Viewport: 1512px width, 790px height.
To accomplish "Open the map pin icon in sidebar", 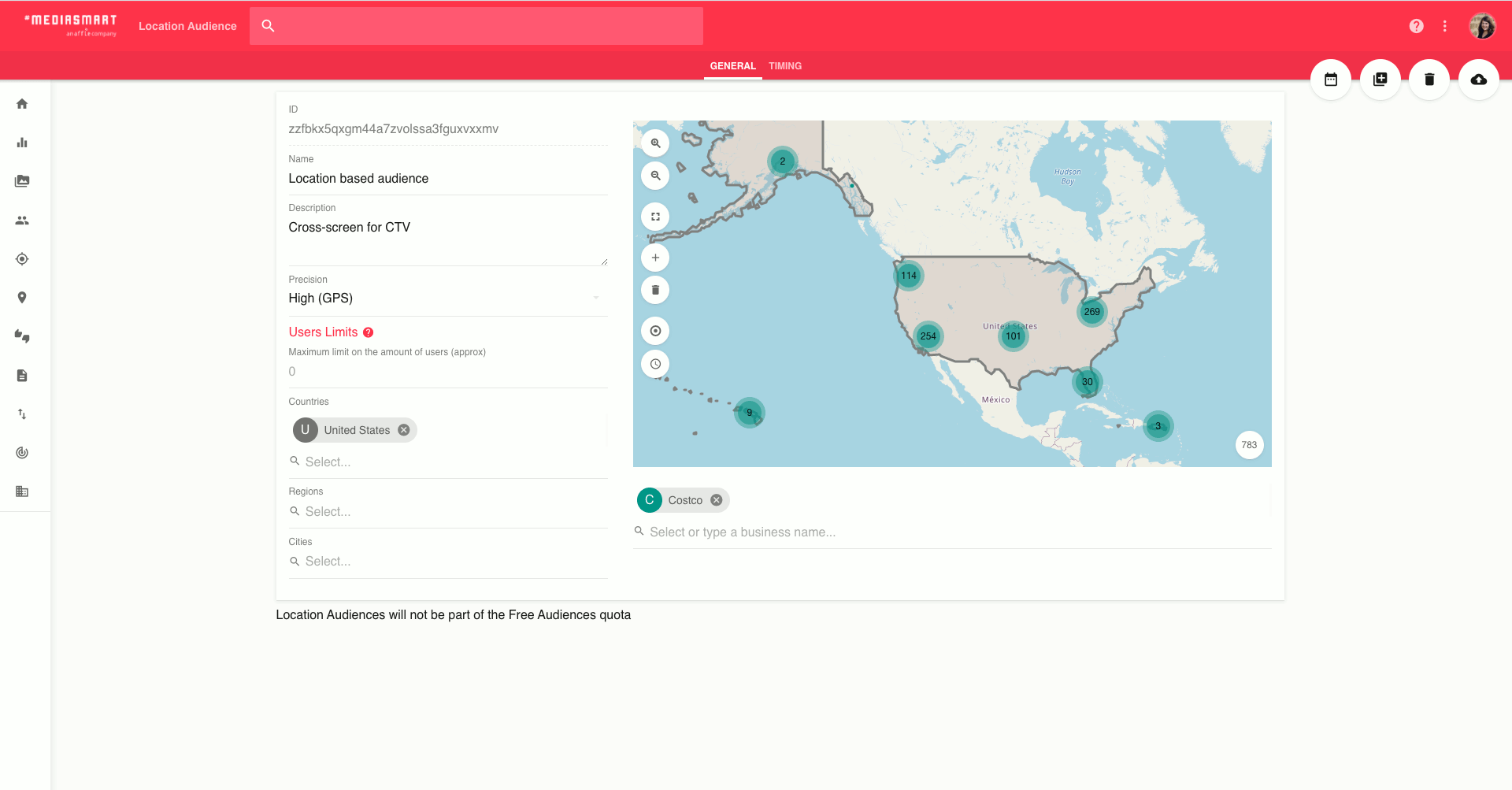I will pyautogui.click(x=22, y=298).
